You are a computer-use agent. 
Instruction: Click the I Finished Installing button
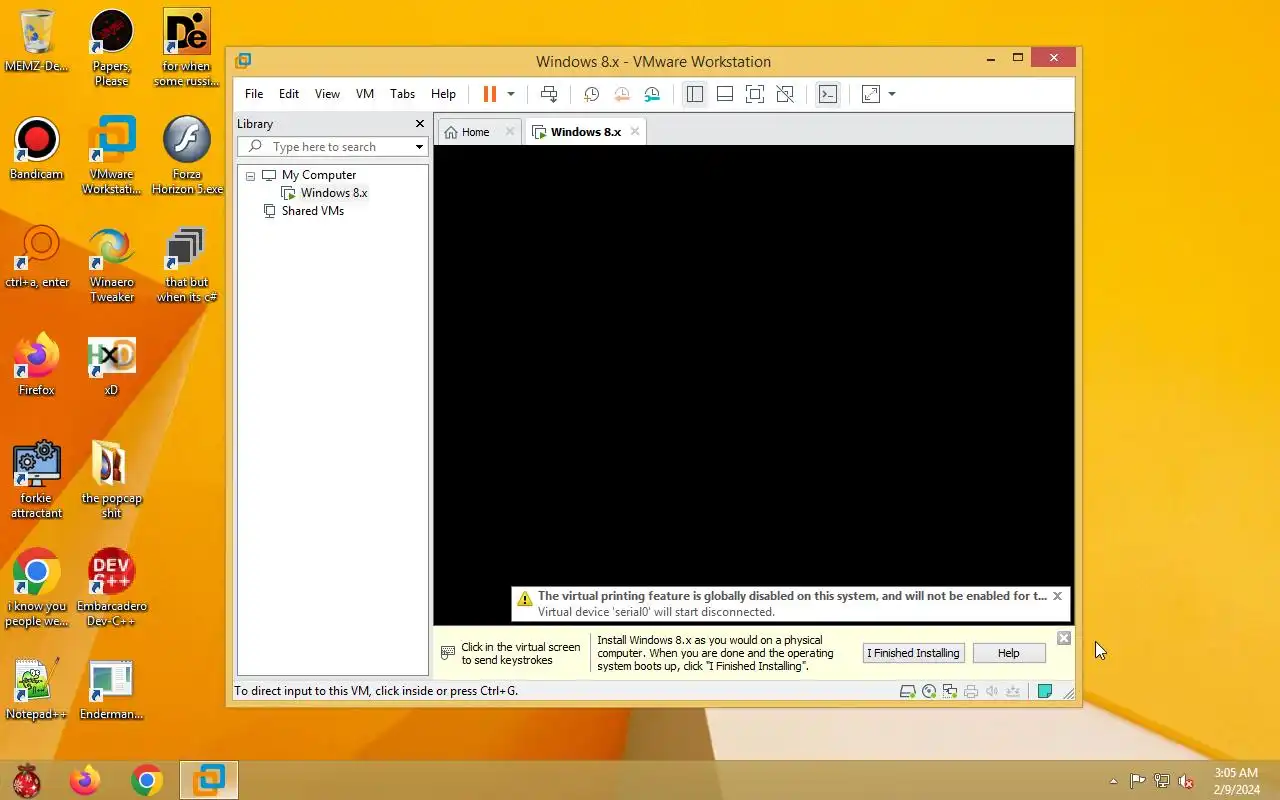913,653
